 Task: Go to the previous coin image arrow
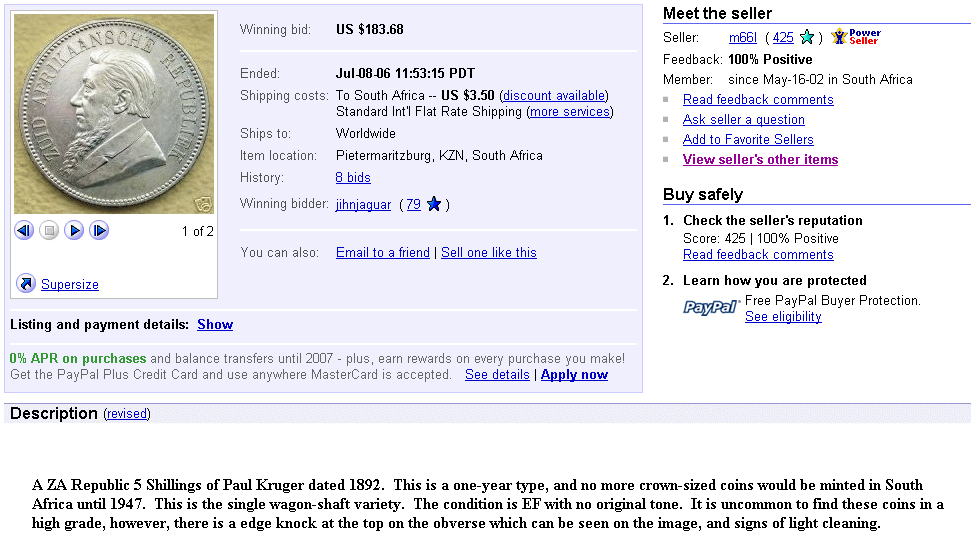pyautogui.click(x=24, y=231)
